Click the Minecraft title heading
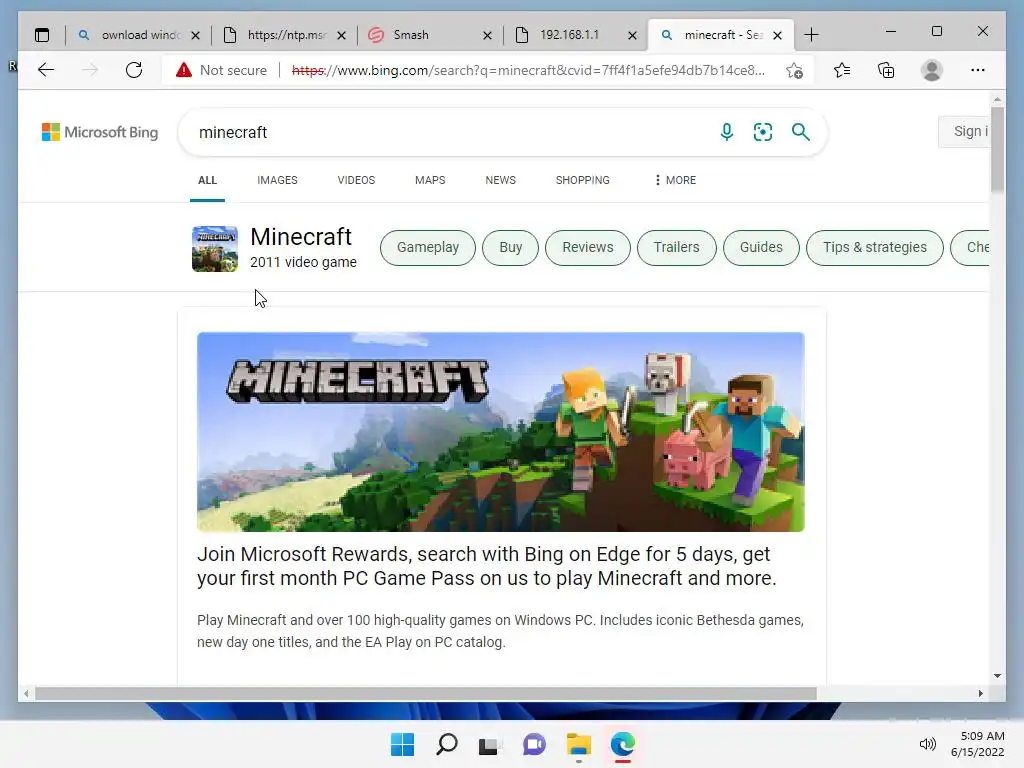 (x=301, y=236)
